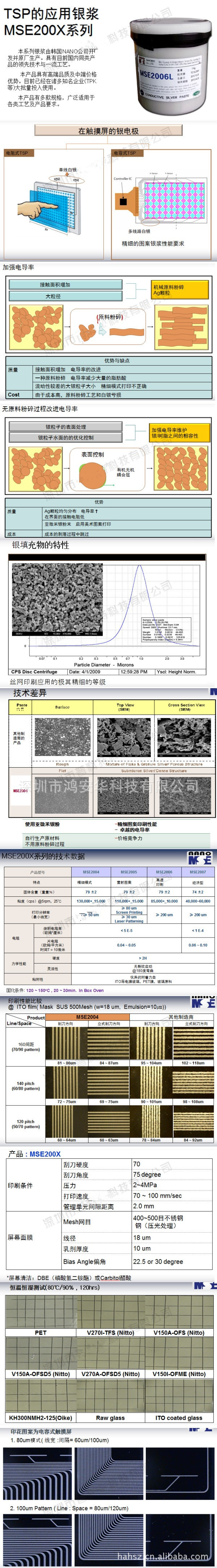Open the '102 ~ 118um' print line photo

[x=193, y=1043]
